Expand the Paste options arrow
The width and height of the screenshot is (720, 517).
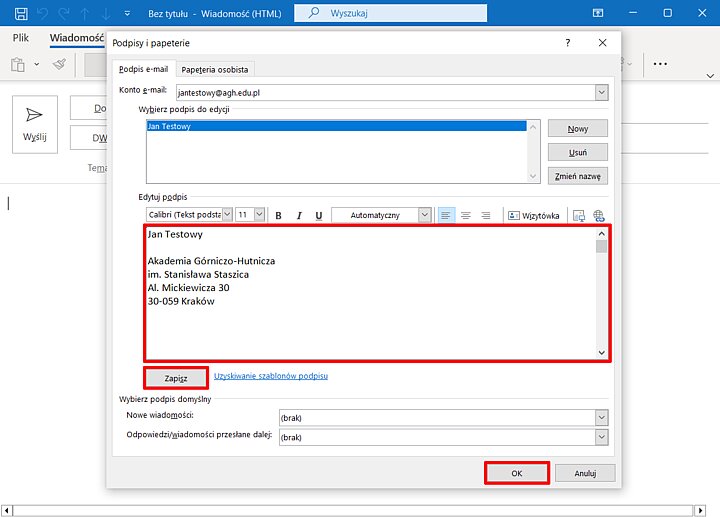[37, 64]
